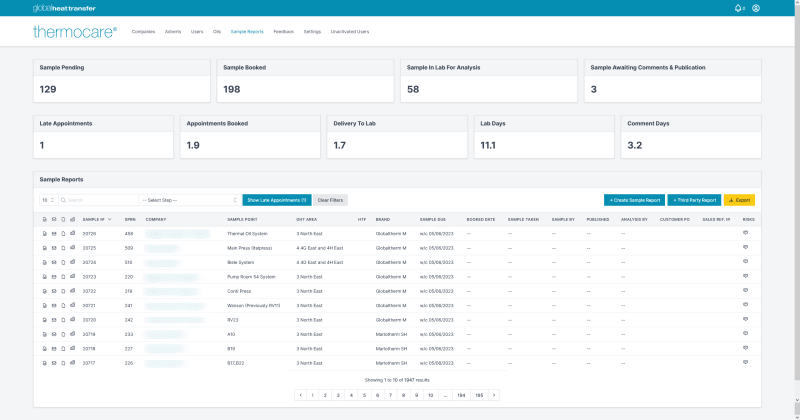Open the Feedback menu item
This screenshot has width=800, height=420.
point(283,32)
